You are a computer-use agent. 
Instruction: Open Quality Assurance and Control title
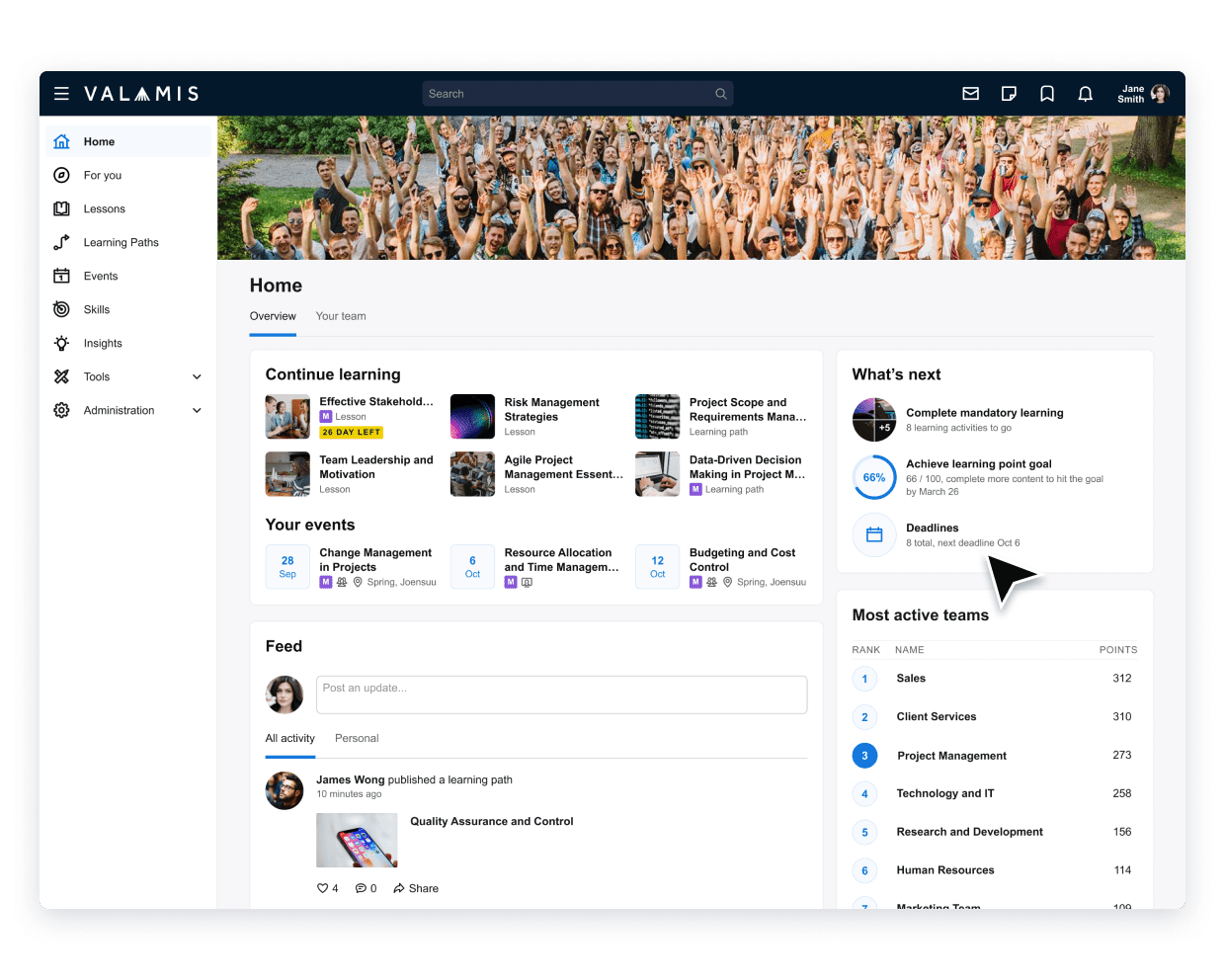click(492, 821)
